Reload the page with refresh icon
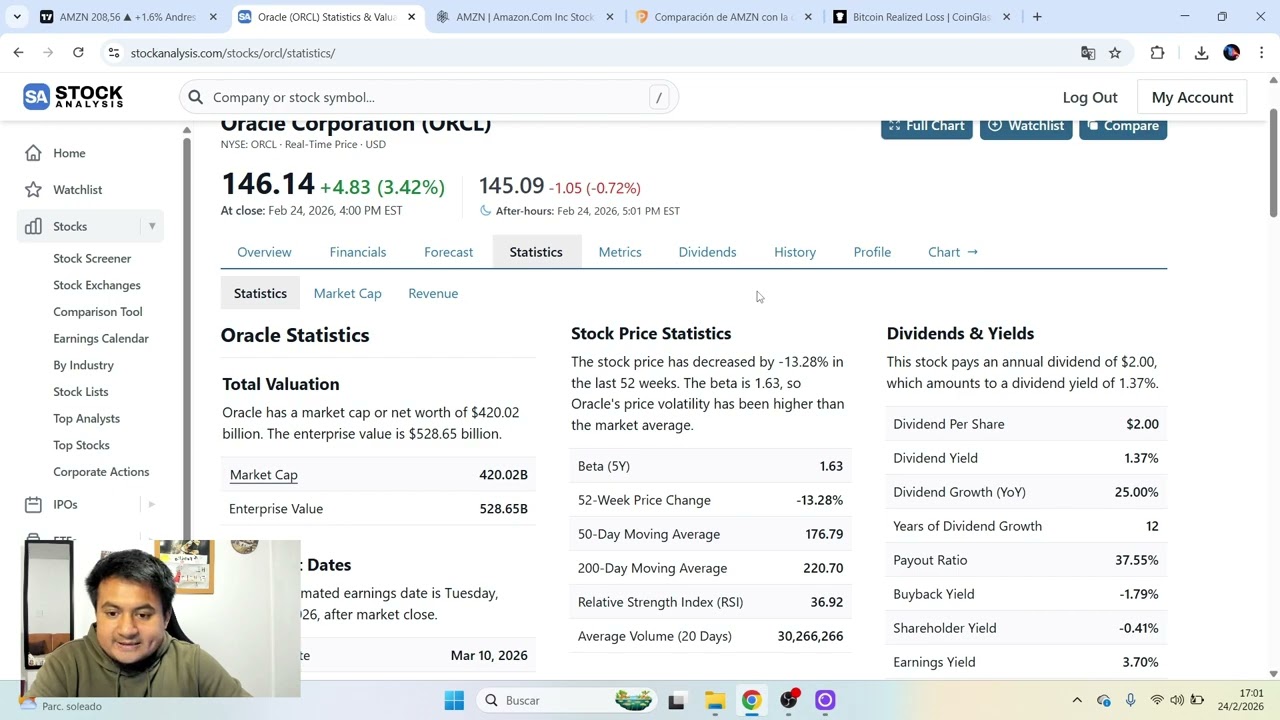 [78, 53]
